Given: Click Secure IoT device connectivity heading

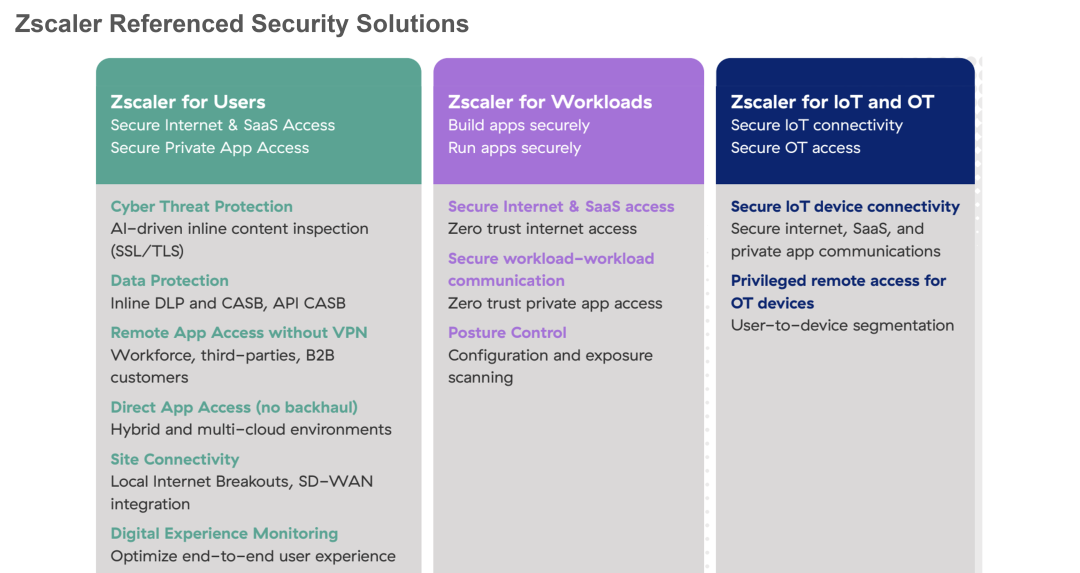Looking at the screenshot, I should 845,207.
